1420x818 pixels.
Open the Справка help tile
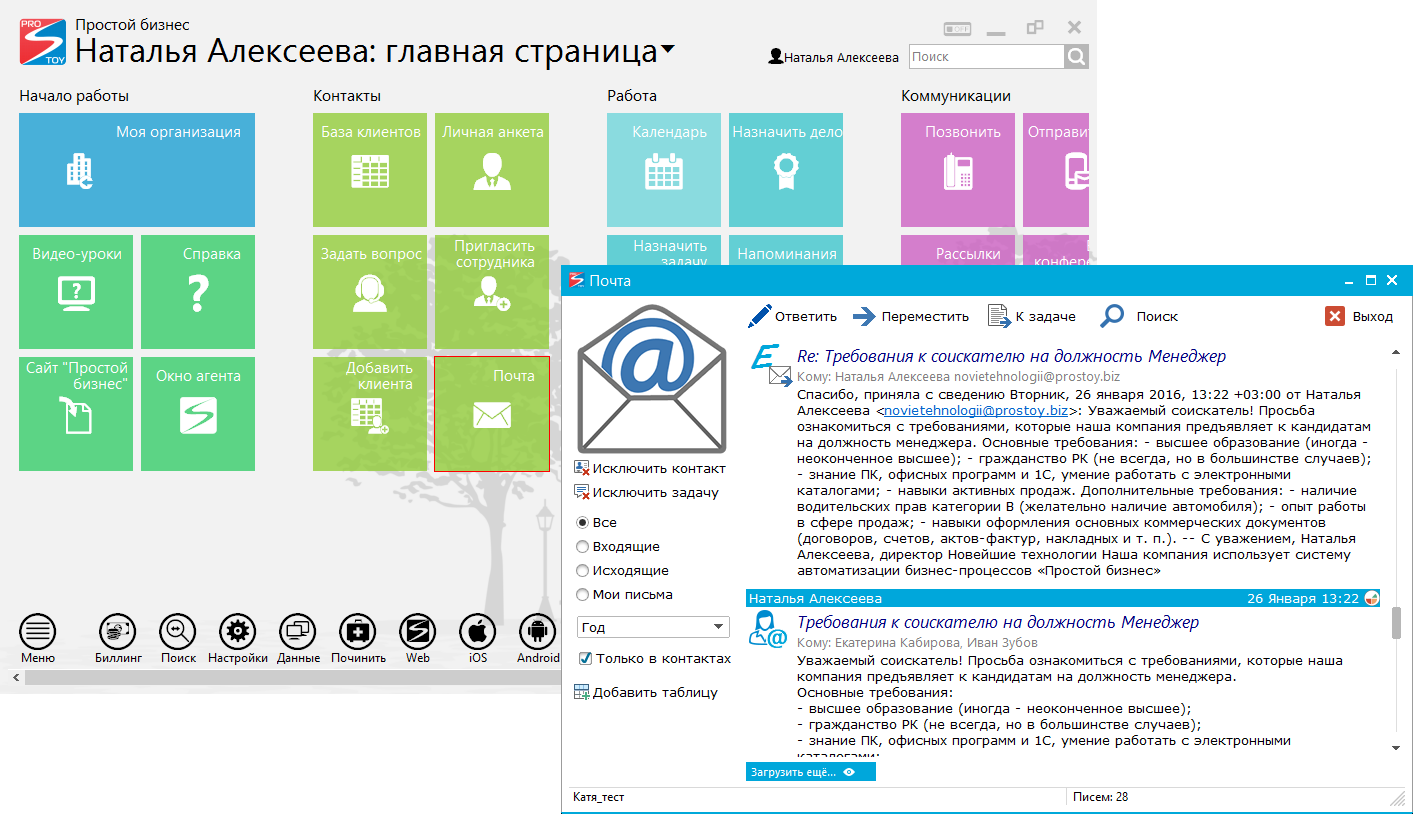tap(198, 292)
